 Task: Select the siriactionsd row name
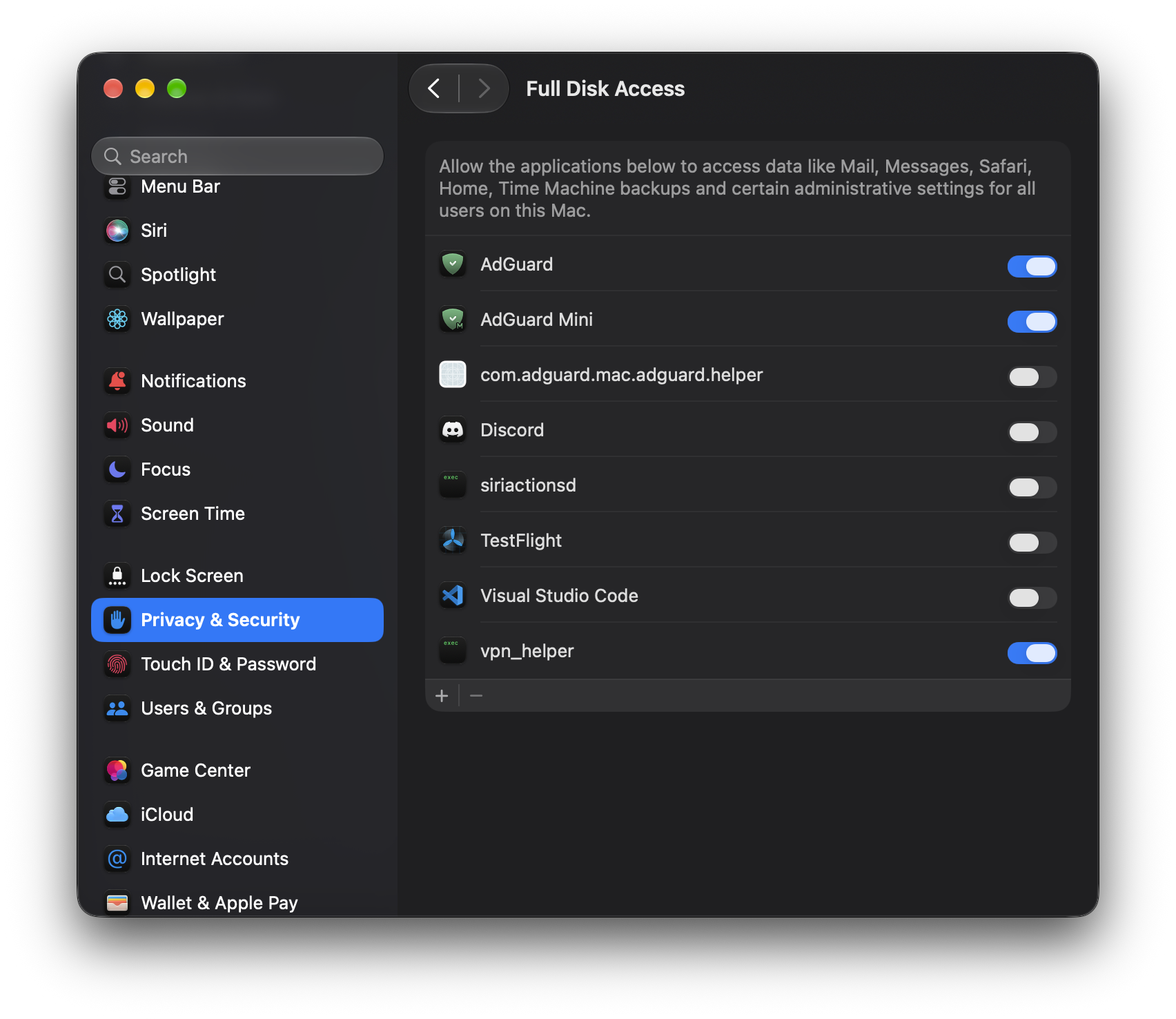[x=528, y=485]
